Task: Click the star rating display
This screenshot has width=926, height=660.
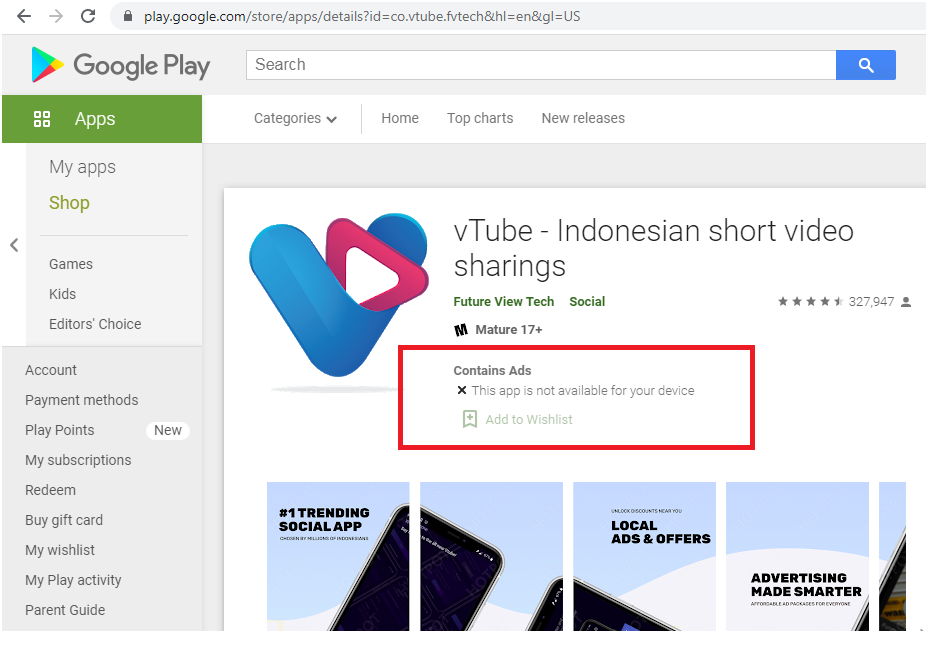Action: [810, 302]
